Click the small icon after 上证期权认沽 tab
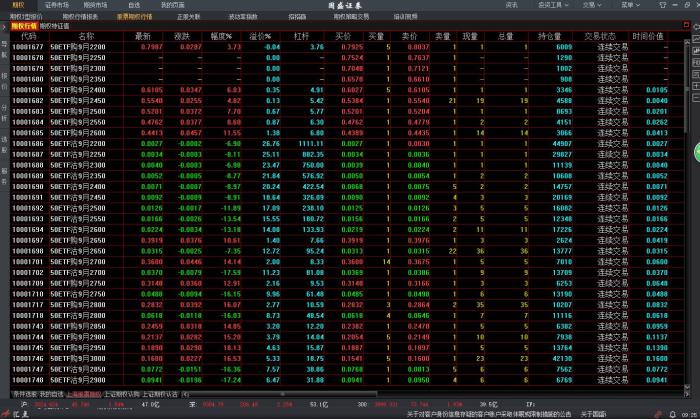 (x=185, y=394)
